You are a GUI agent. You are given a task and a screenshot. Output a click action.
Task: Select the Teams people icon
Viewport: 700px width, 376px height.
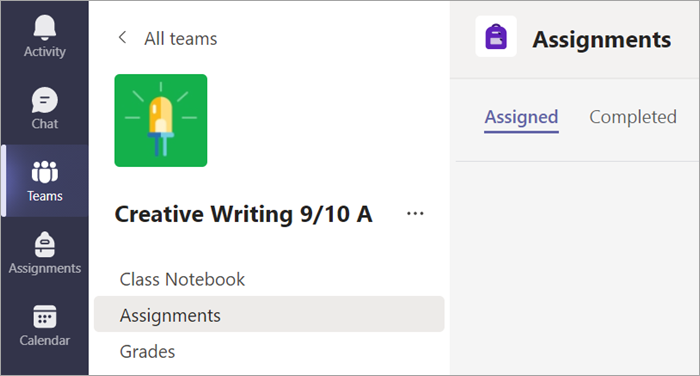[45, 172]
